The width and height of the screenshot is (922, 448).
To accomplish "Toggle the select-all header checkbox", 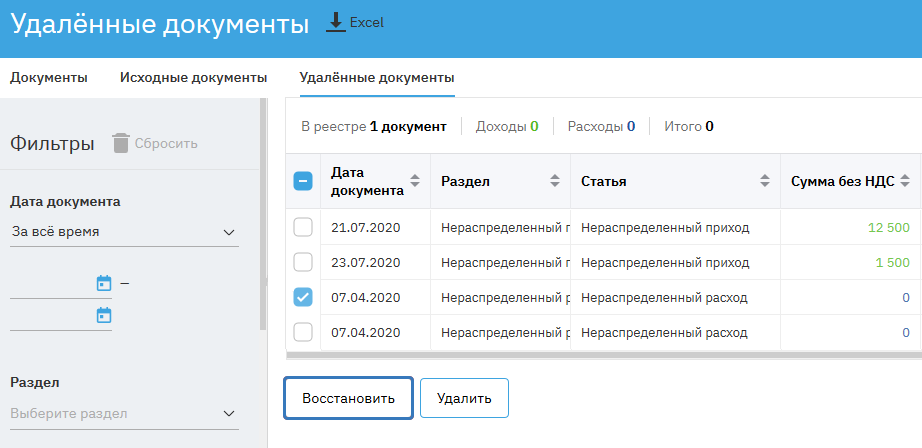I will coord(303,182).
